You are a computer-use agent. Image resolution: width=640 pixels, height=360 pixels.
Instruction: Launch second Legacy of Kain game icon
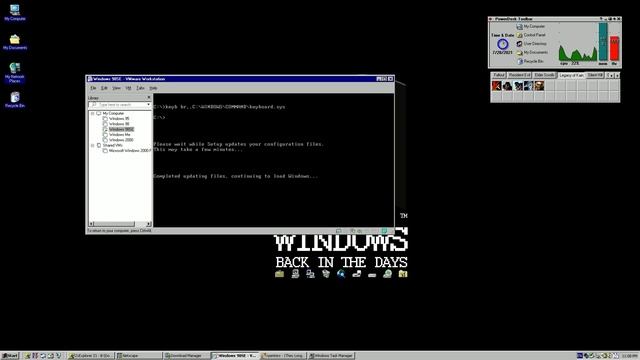coord(507,86)
